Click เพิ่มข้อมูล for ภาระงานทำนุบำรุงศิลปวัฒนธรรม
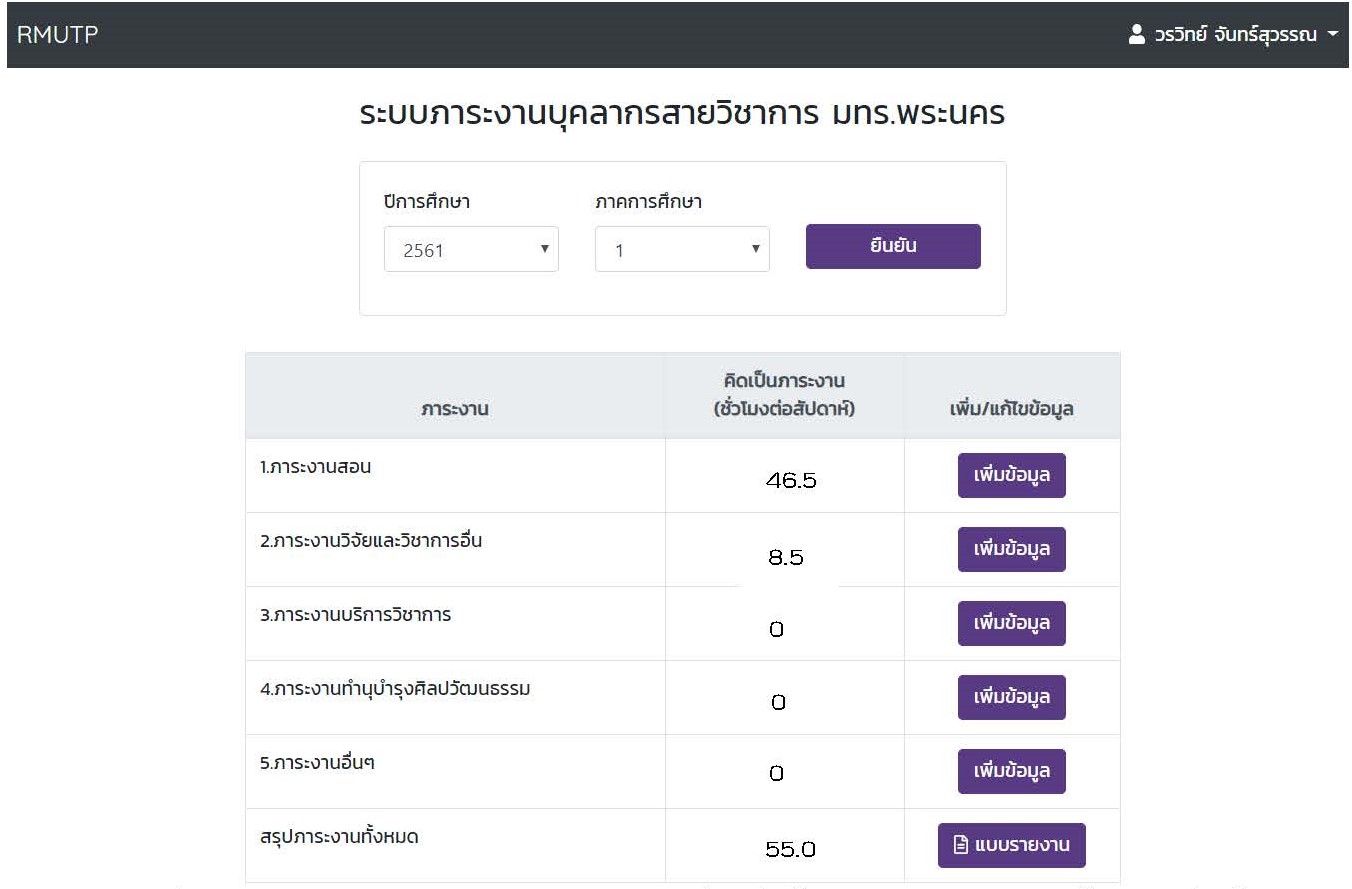Image resolution: width=1352 pixels, height=889 pixels. 1011,697
